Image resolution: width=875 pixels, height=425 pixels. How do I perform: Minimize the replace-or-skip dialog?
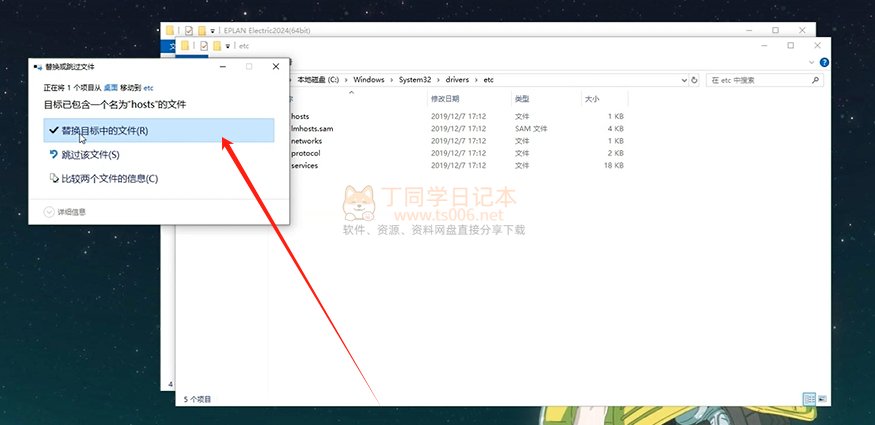223,66
